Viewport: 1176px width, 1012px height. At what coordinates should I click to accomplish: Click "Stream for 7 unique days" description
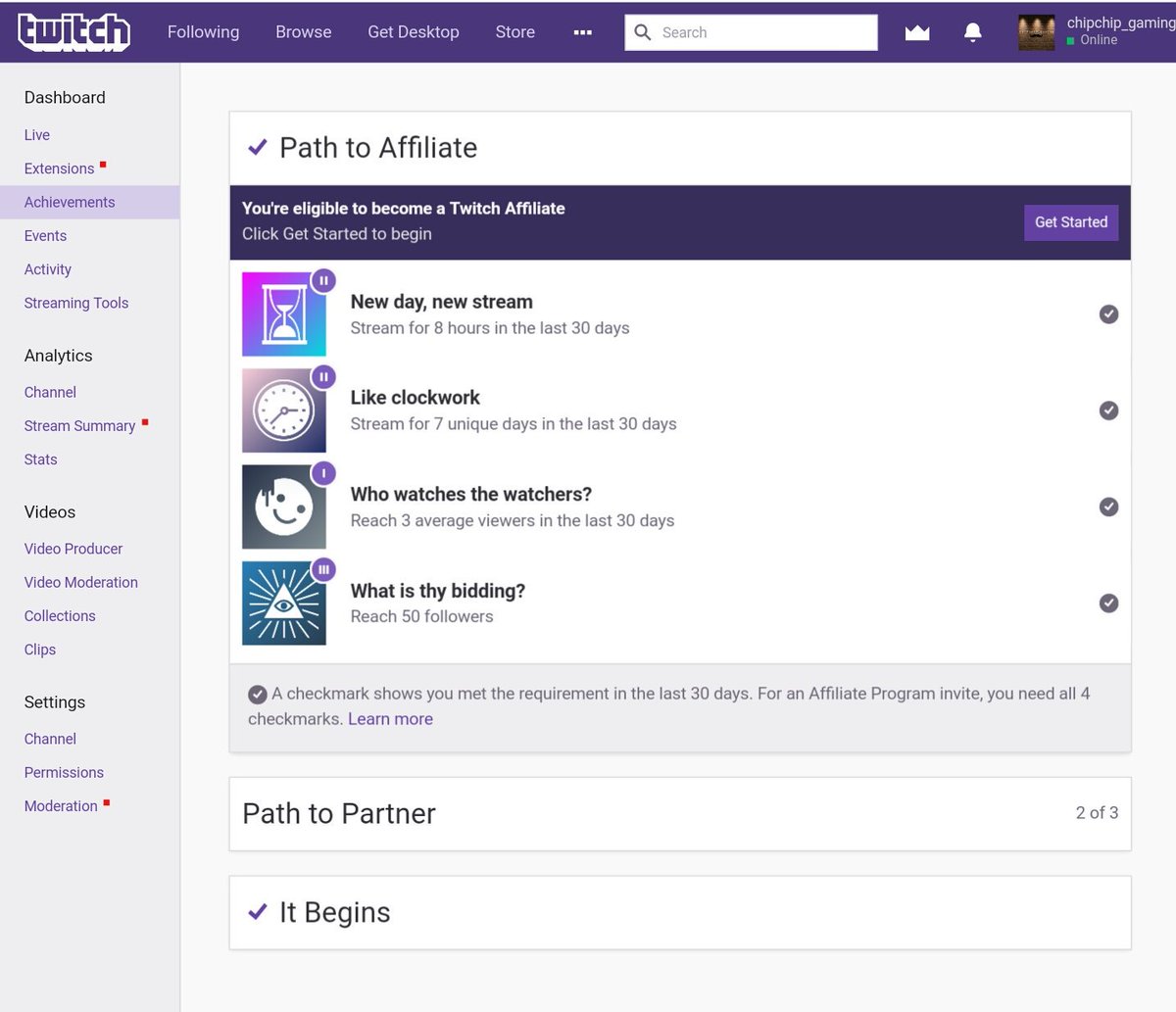click(x=514, y=424)
